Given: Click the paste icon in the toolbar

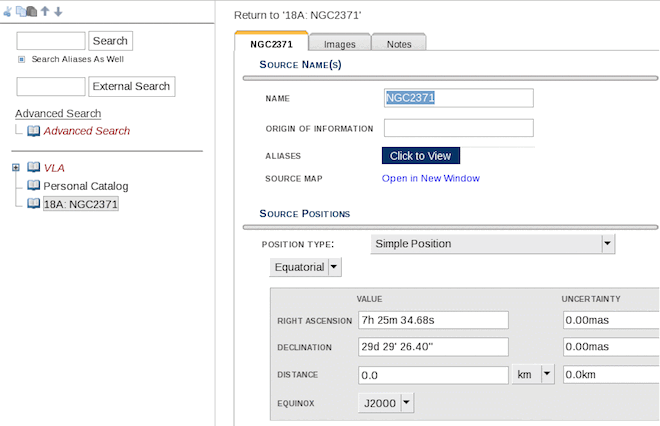Looking at the screenshot, I should pyautogui.click(x=30, y=11).
